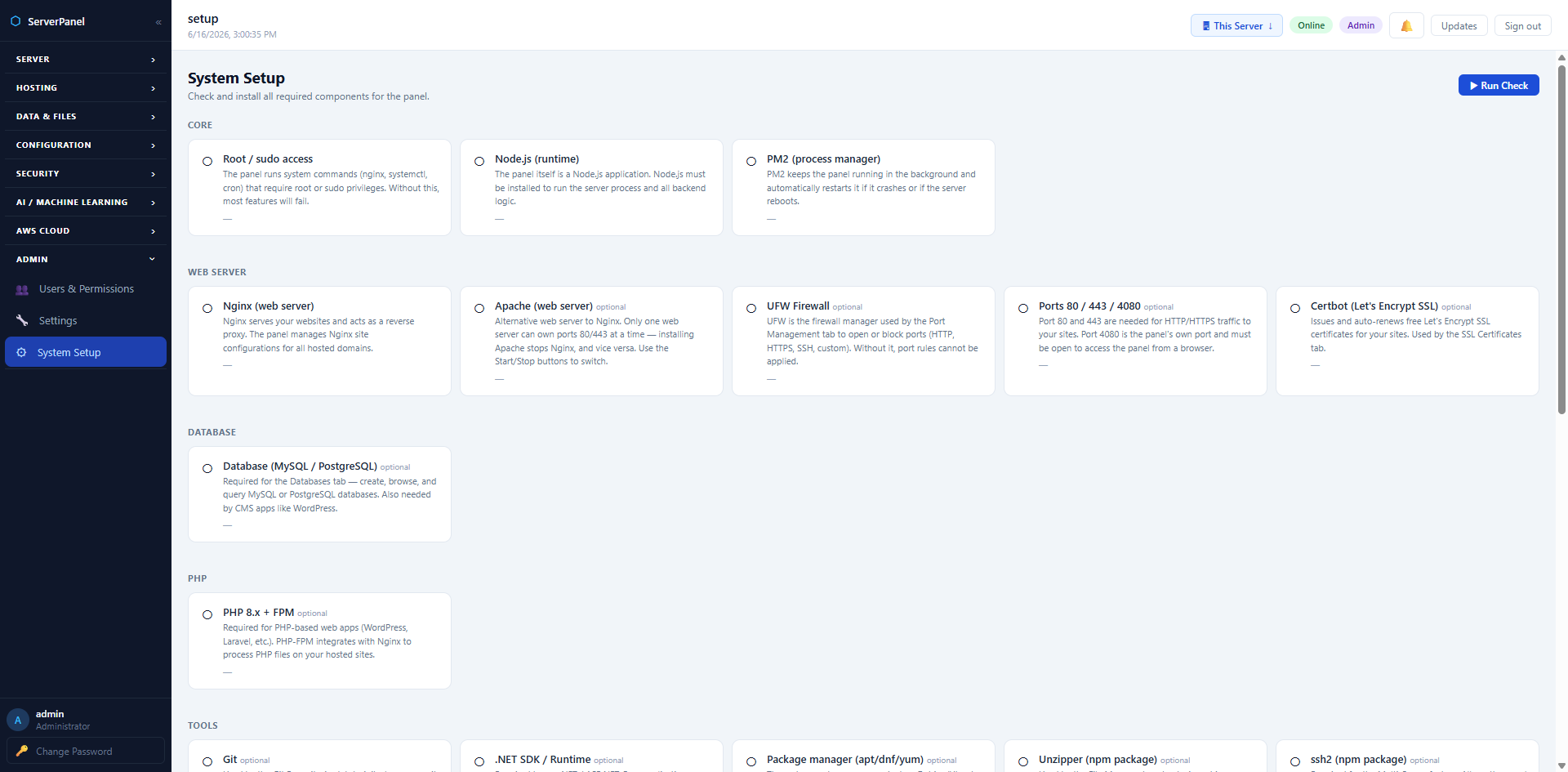Click the date '6/16/2026, 3:00:35 PM'
This screenshot has height=772, width=1568.
pyautogui.click(x=232, y=35)
